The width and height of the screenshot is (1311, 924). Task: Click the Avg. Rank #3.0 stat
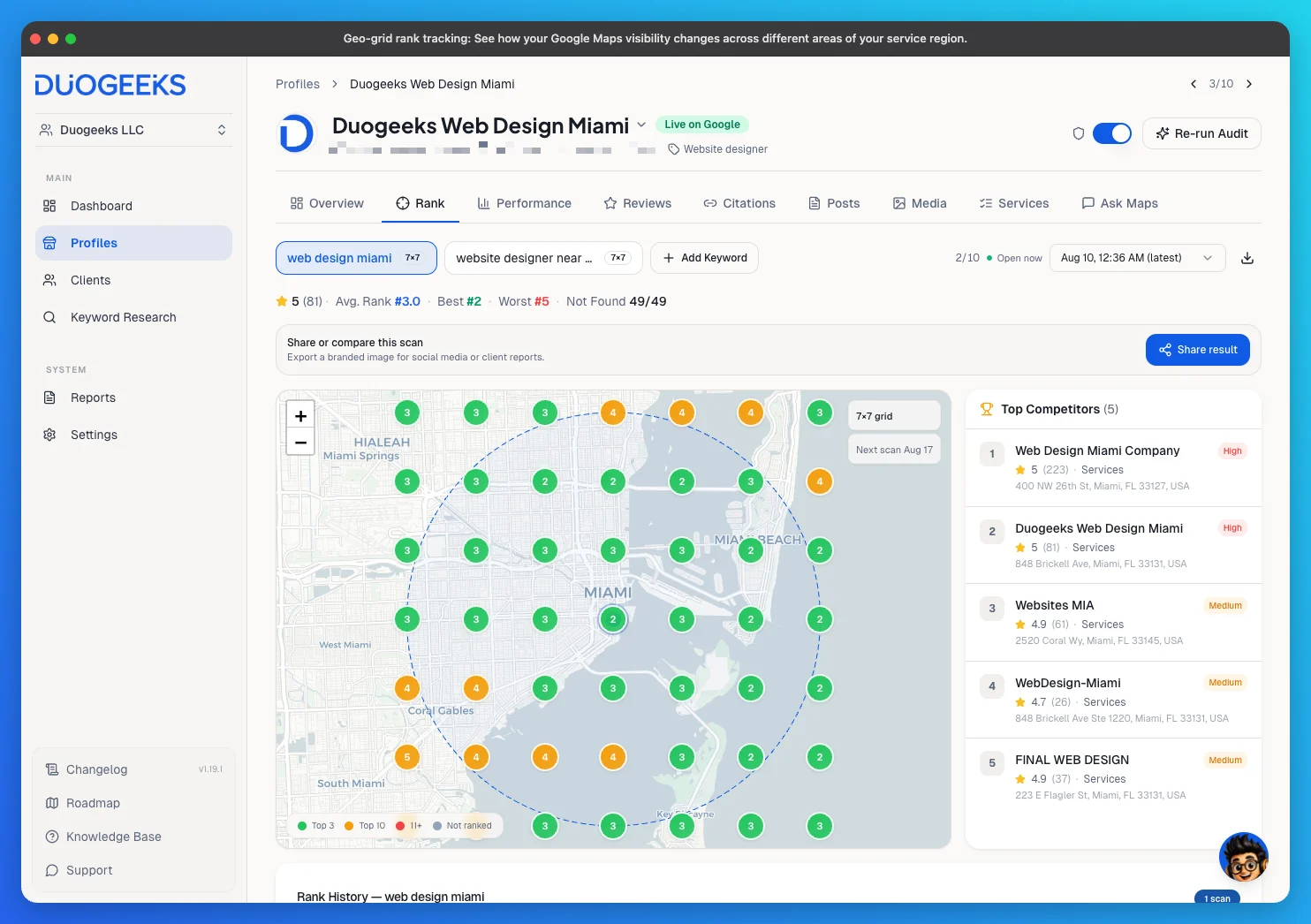pos(378,301)
